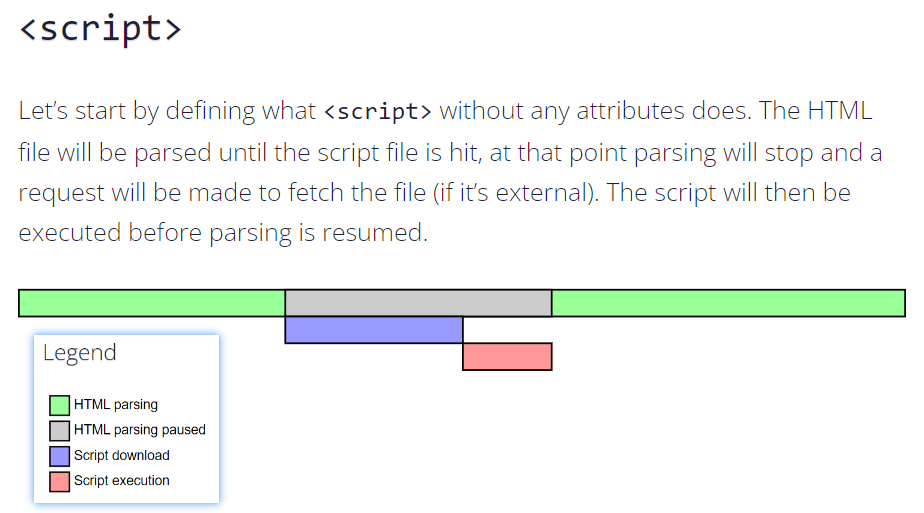This screenshot has width=924, height=513.
Task: Select the "Script download" legend label
Action: click(x=122, y=456)
